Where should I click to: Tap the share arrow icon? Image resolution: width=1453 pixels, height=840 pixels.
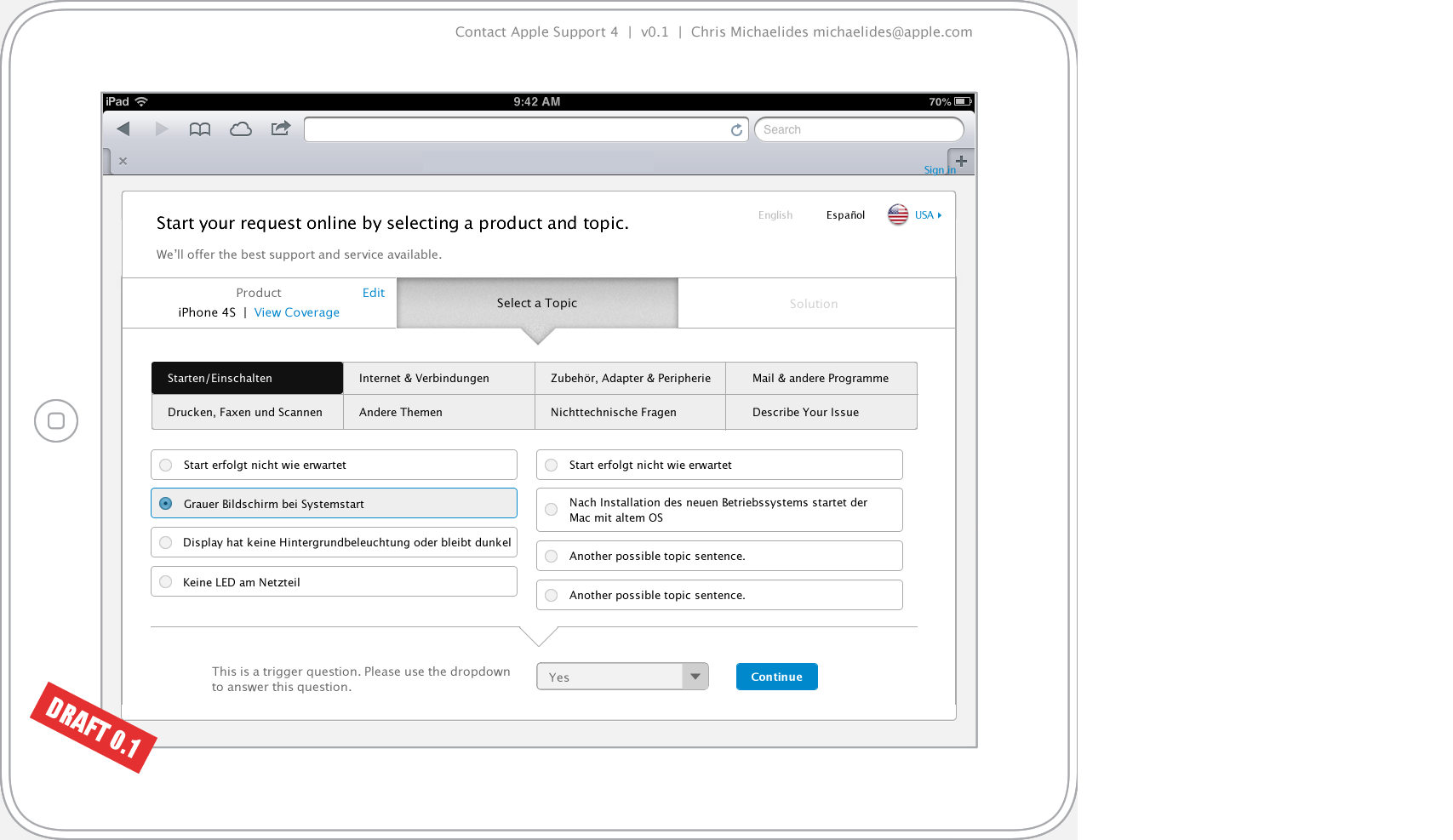click(x=281, y=129)
